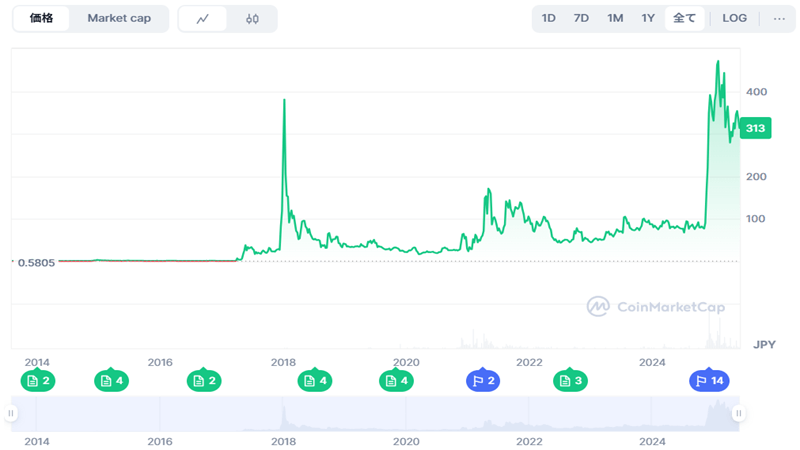Viewport: 800px width, 450px height.
Task: Open the blue flag marker showing 14 events
Action: click(709, 380)
